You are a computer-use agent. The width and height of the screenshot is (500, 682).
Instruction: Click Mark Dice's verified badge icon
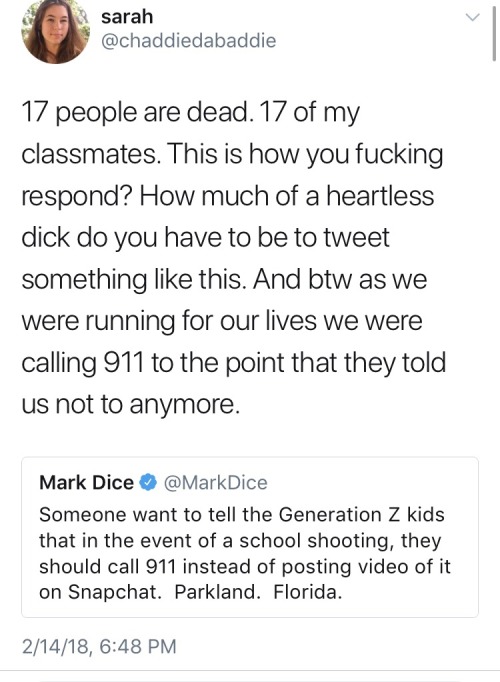(149, 482)
